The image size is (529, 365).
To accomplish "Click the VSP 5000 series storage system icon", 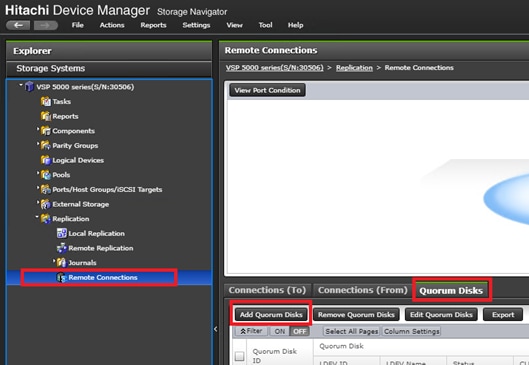I will [x=29, y=86].
